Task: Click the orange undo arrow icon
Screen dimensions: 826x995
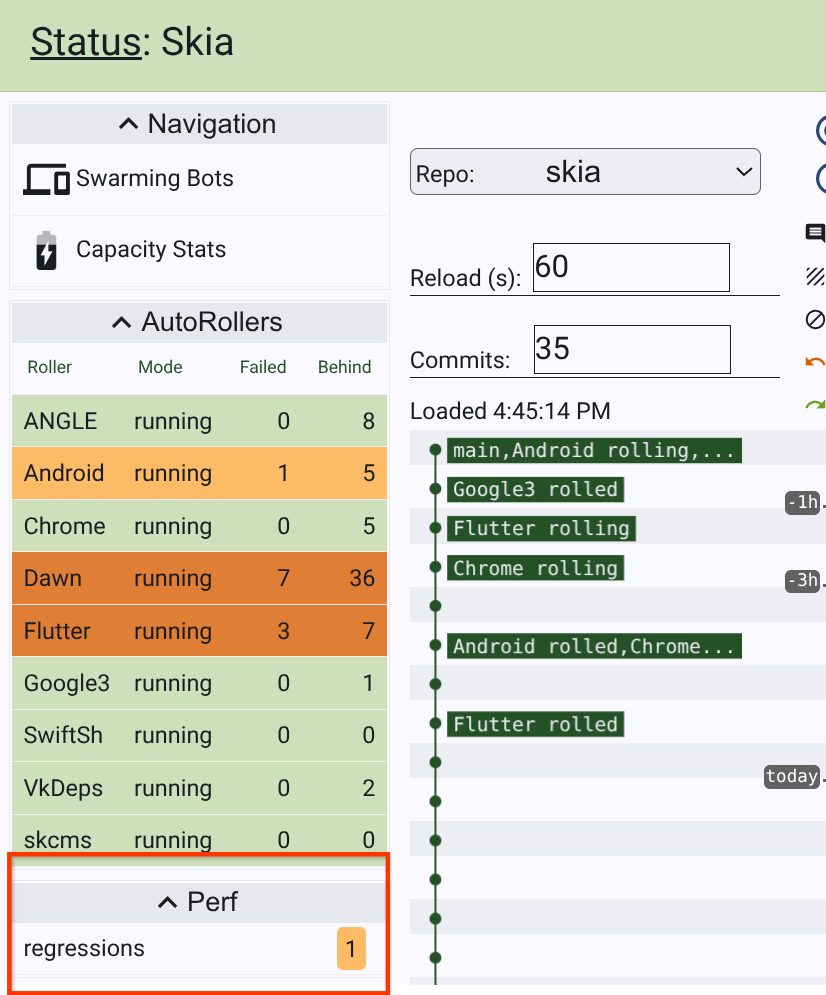Action: click(815, 362)
